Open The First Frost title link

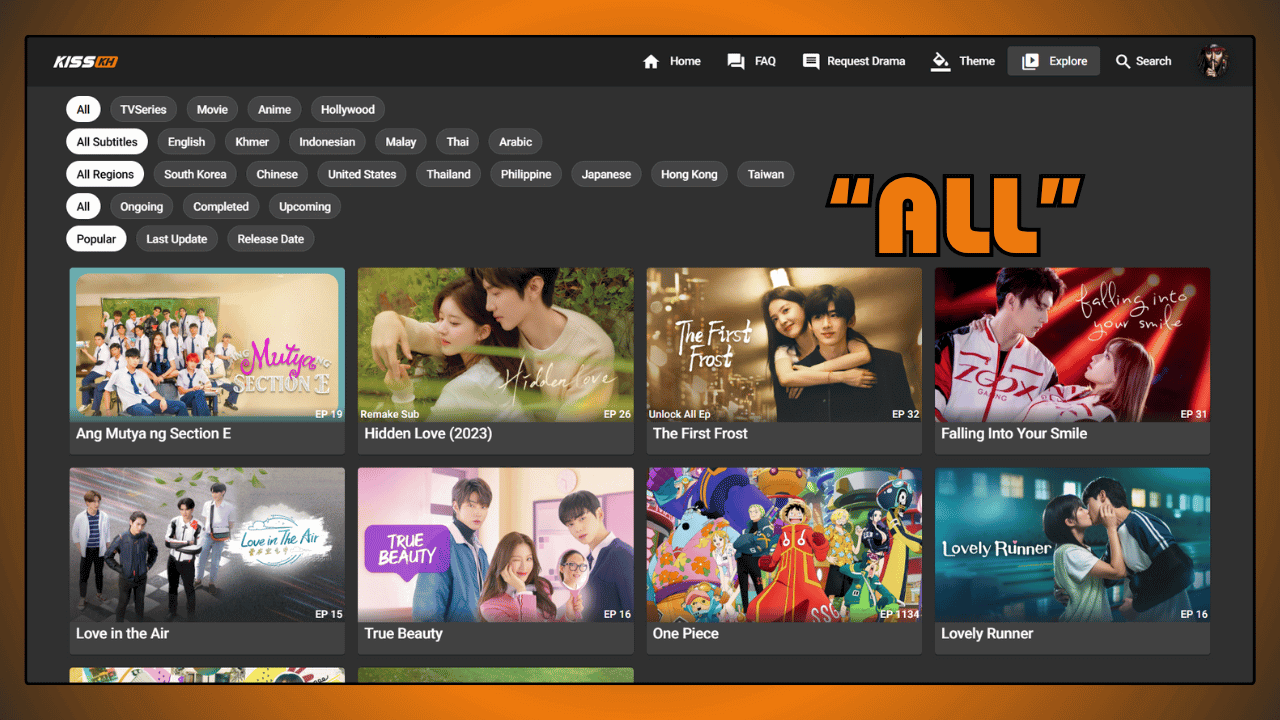click(x=700, y=434)
